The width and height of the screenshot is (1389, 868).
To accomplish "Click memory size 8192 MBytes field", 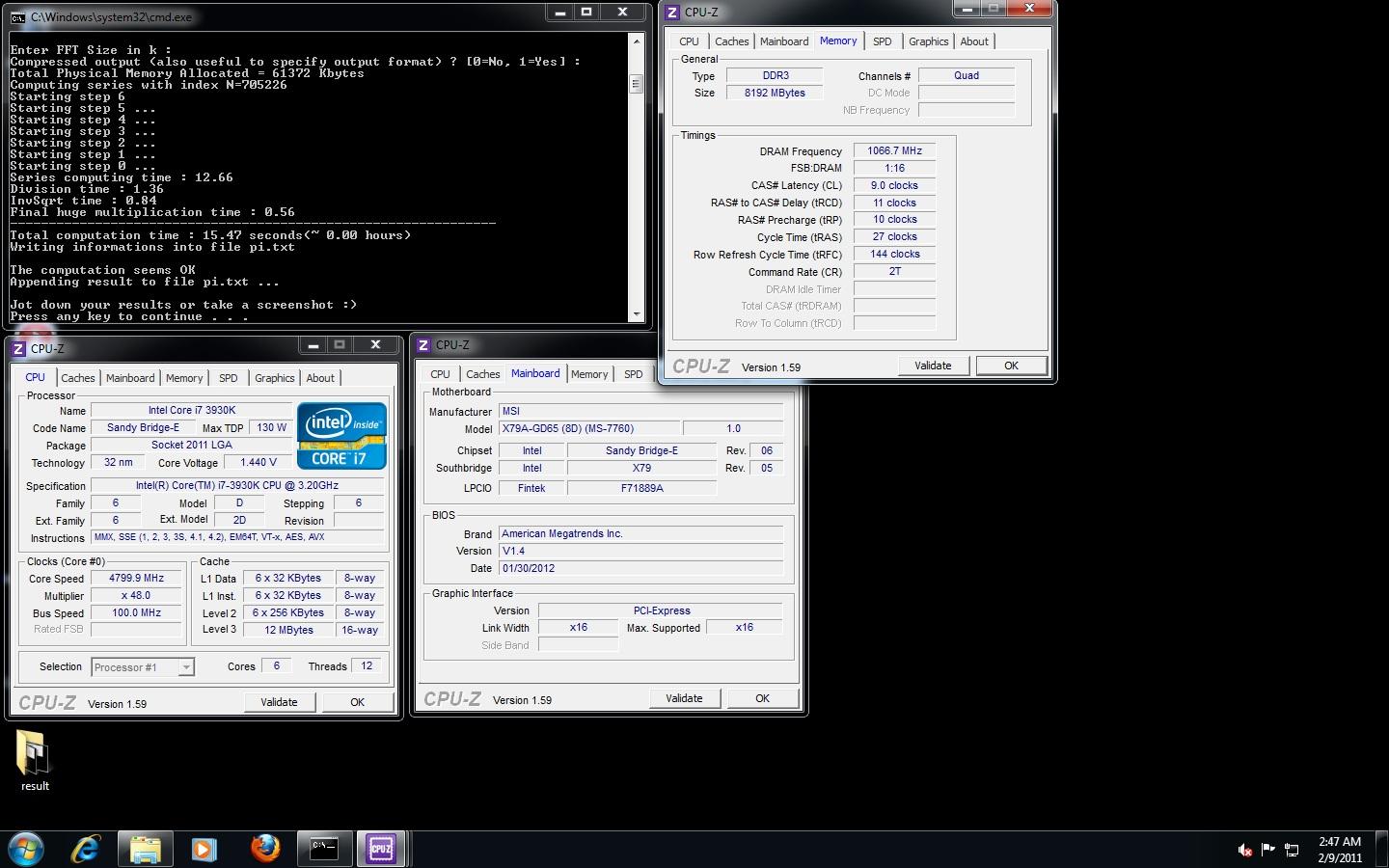I will point(774,93).
